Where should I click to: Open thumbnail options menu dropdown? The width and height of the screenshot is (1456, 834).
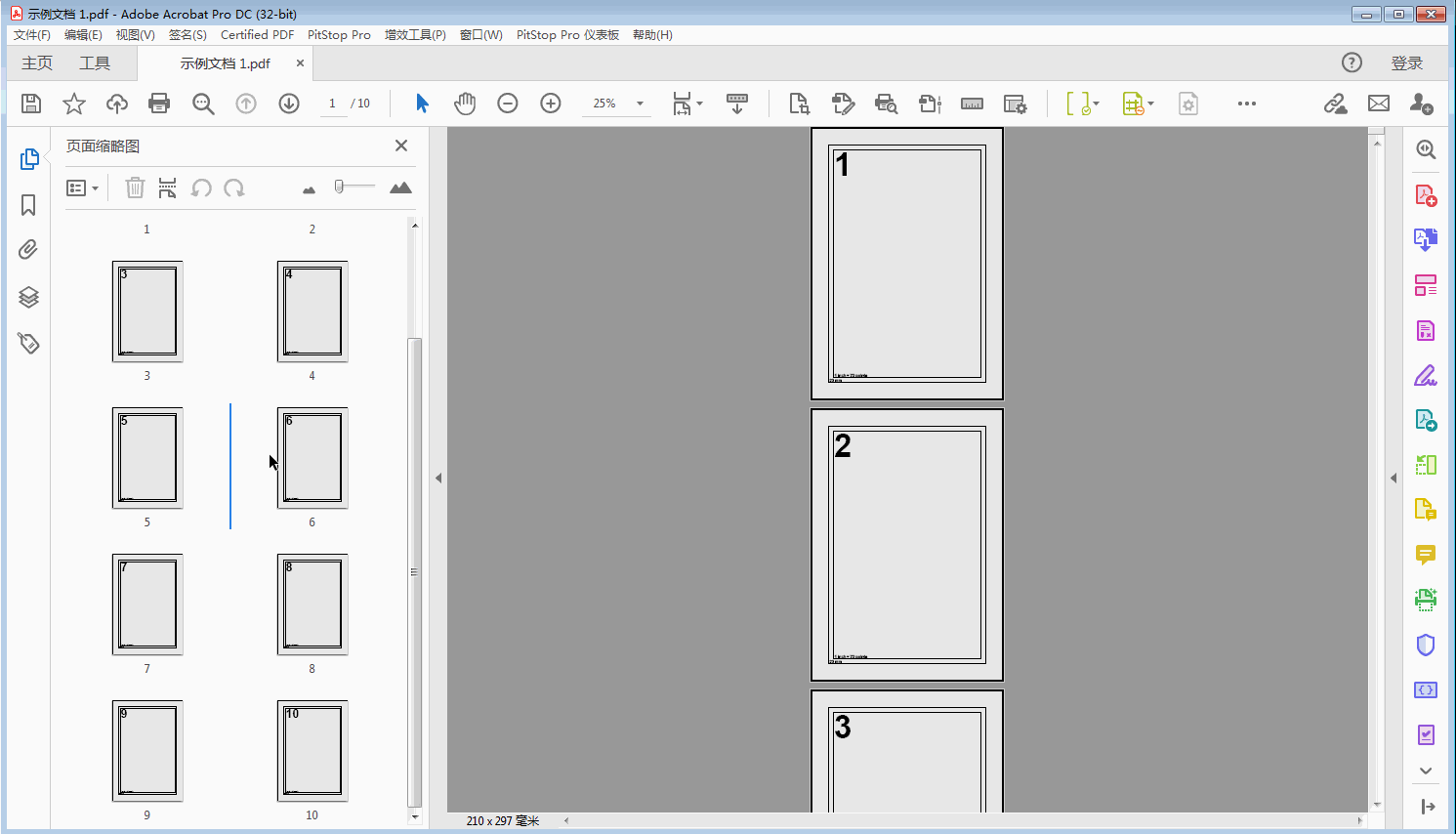[x=82, y=188]
